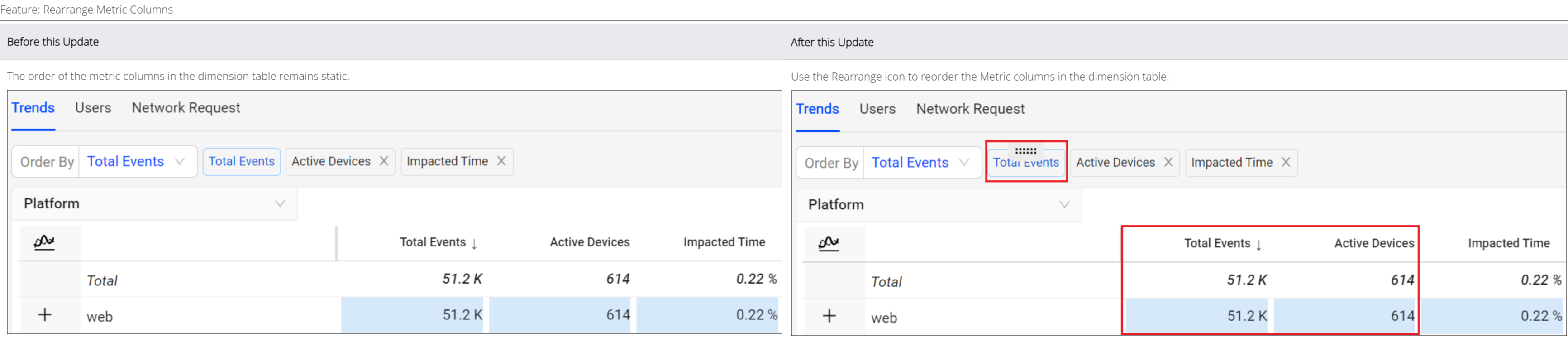Remove Active Devices chip in Before Update panel

[x=384, y=161]
